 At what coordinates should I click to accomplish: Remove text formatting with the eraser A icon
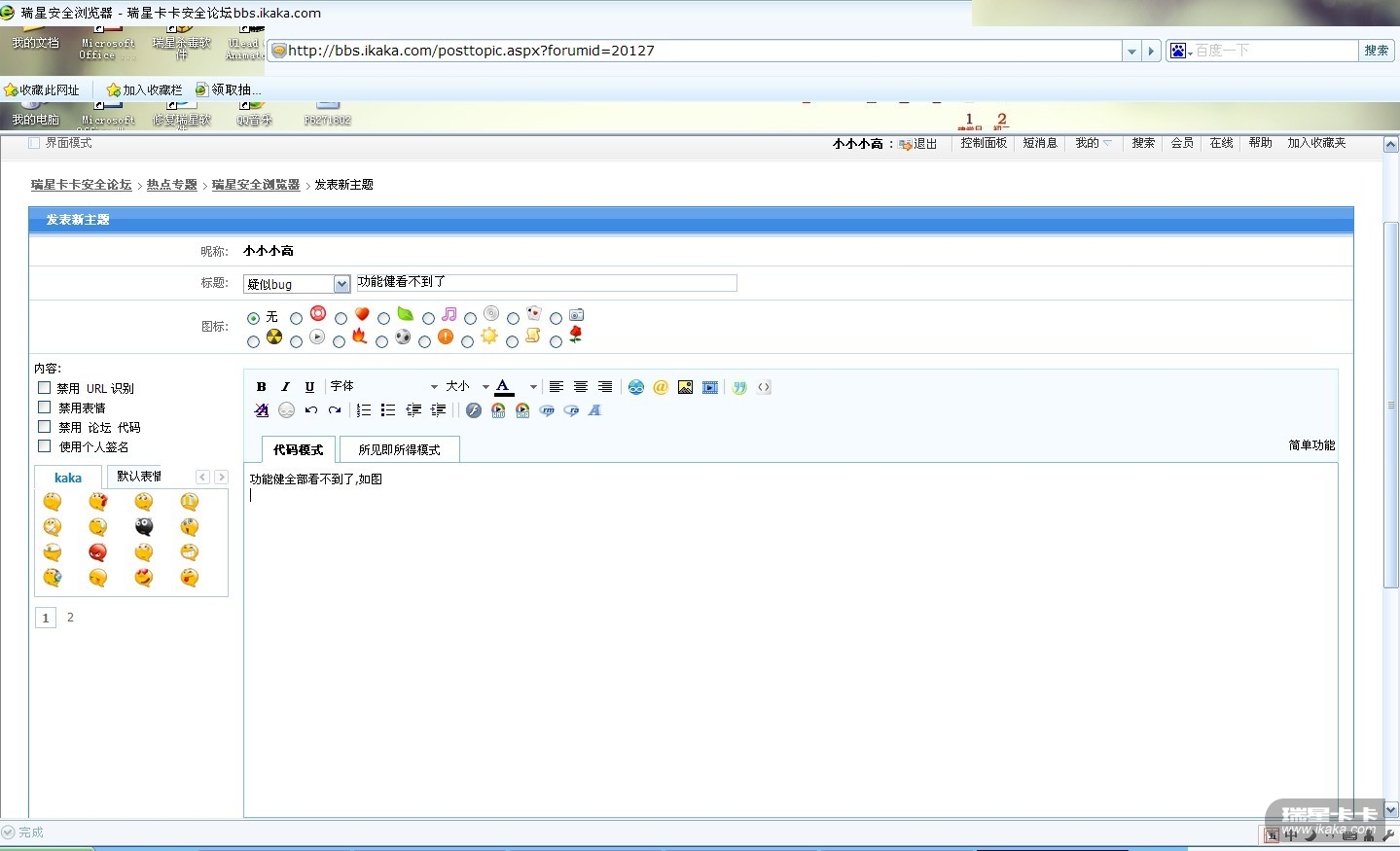point(261,410)
